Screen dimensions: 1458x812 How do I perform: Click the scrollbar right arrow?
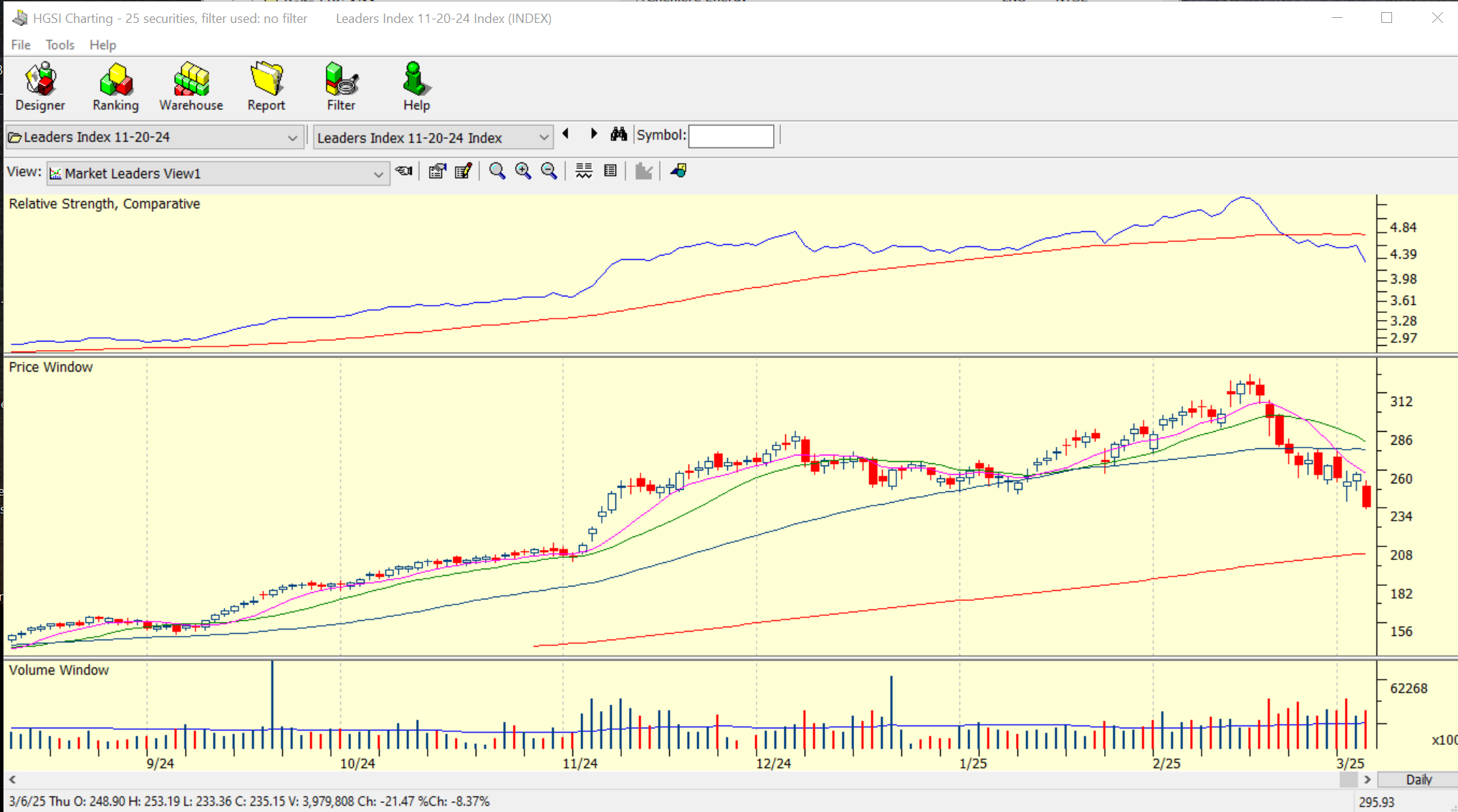point(1367,780)
